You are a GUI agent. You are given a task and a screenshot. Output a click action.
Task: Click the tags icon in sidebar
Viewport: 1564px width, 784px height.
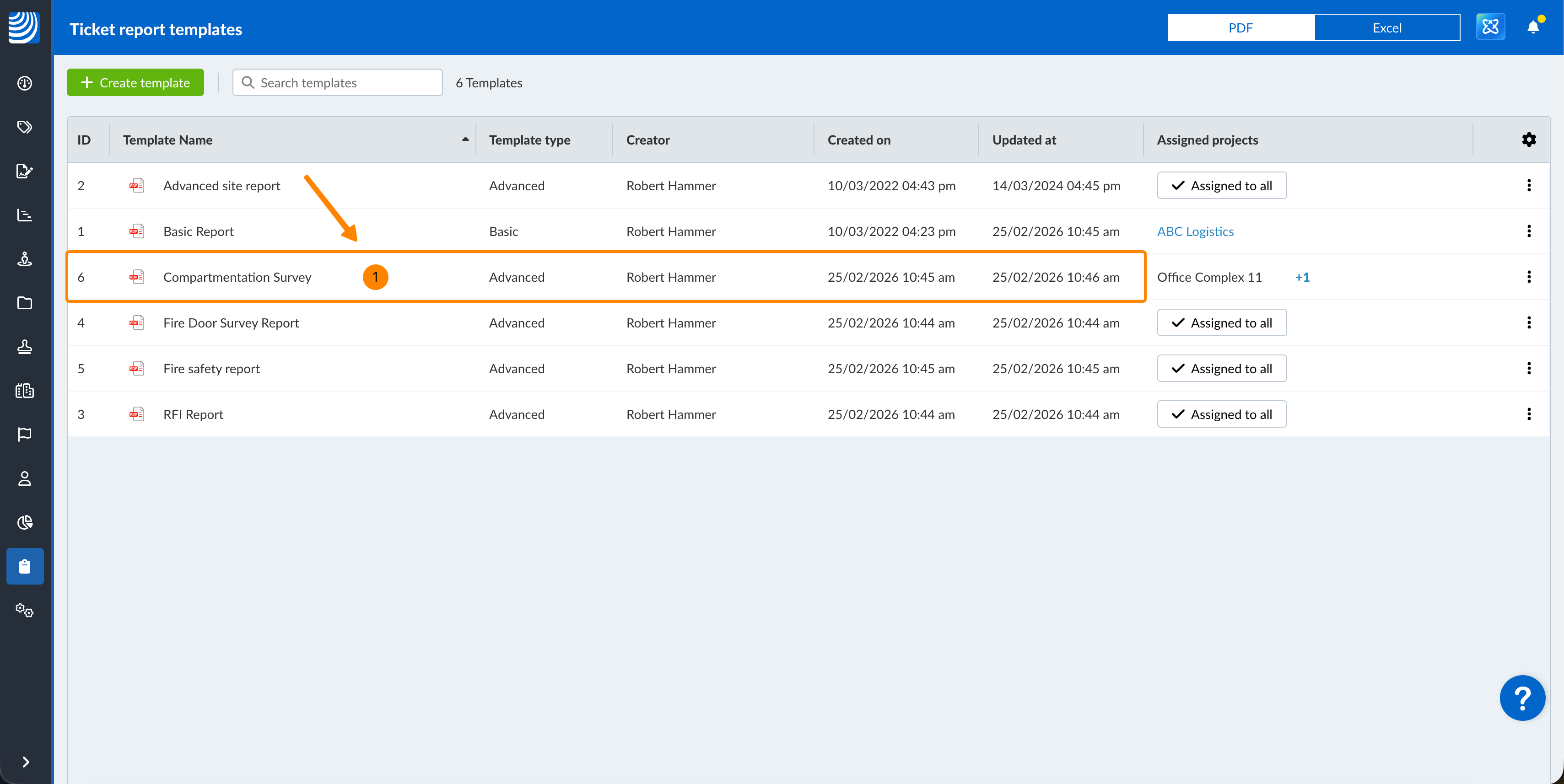[x=25, y=127]
